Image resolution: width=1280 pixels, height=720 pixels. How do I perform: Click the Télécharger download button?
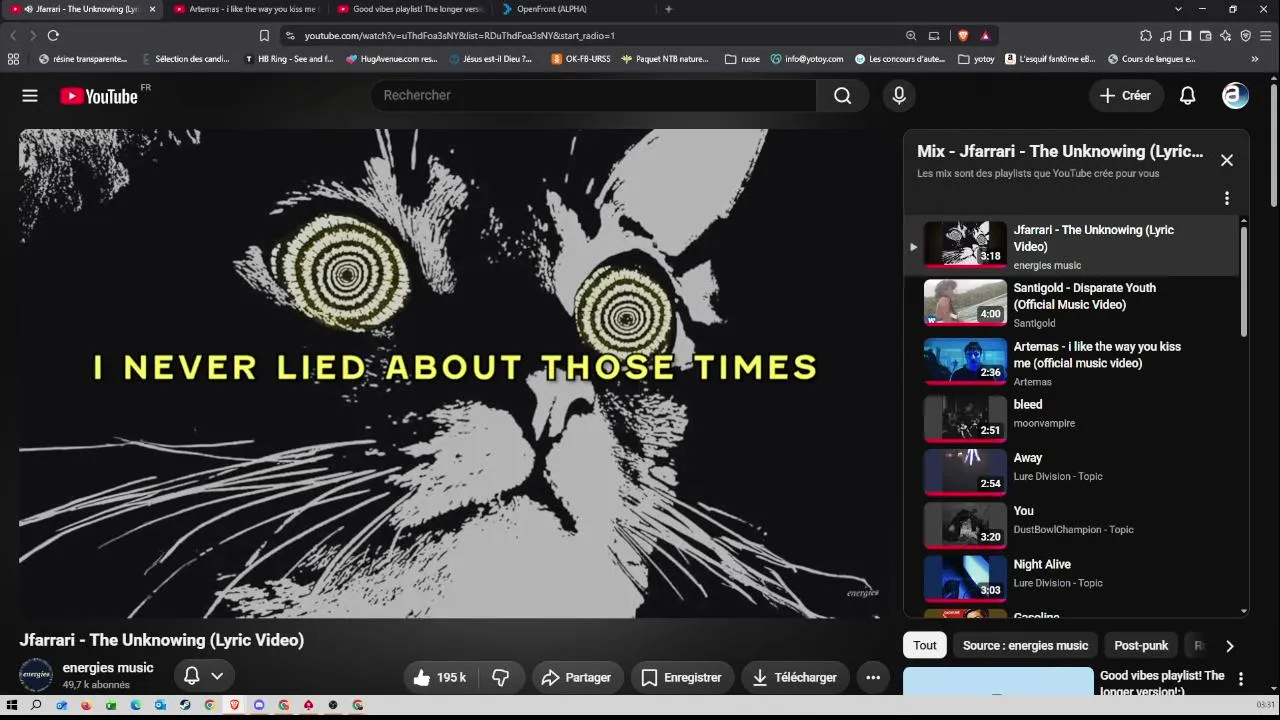(795, 677)
